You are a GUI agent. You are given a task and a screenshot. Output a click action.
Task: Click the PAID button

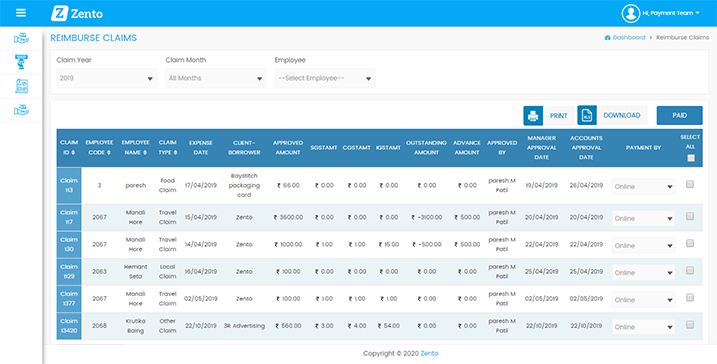coord(680,115)
